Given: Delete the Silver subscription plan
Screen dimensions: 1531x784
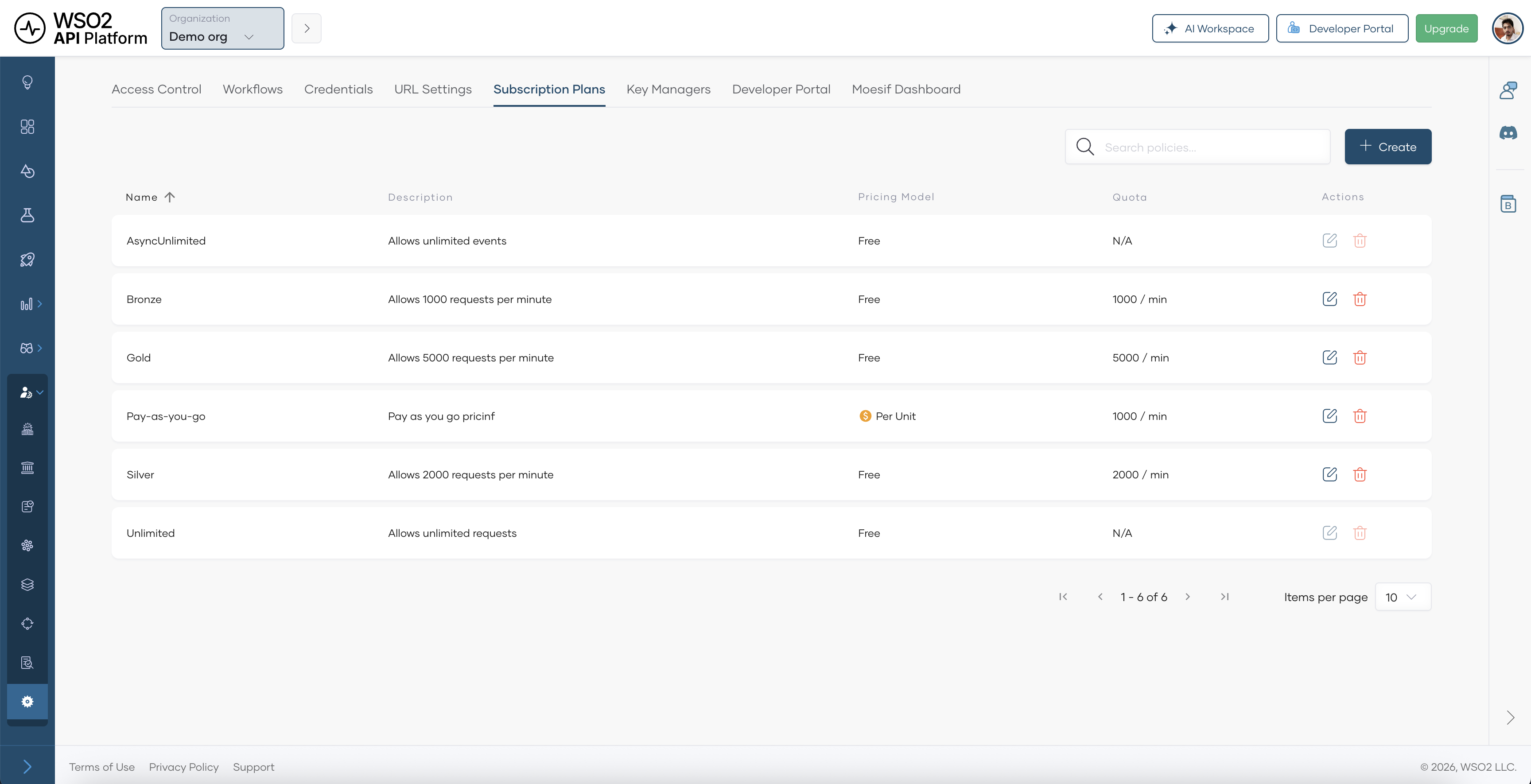Looking at the screenshot, I should click(x=1360, y=474).
